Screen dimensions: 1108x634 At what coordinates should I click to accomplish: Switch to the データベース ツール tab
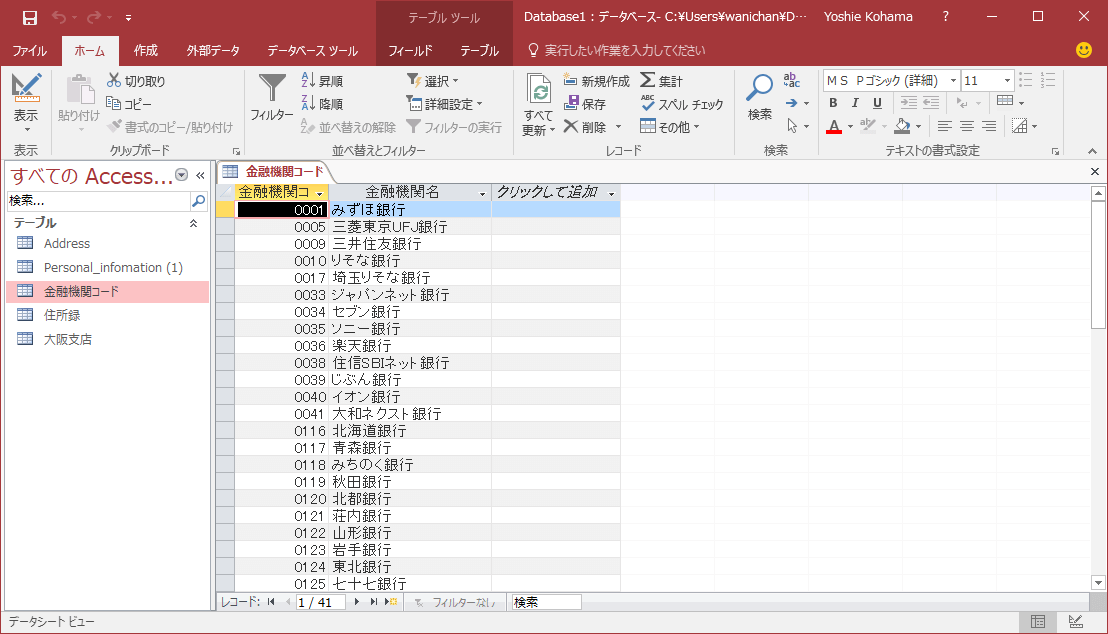(312, 51)
